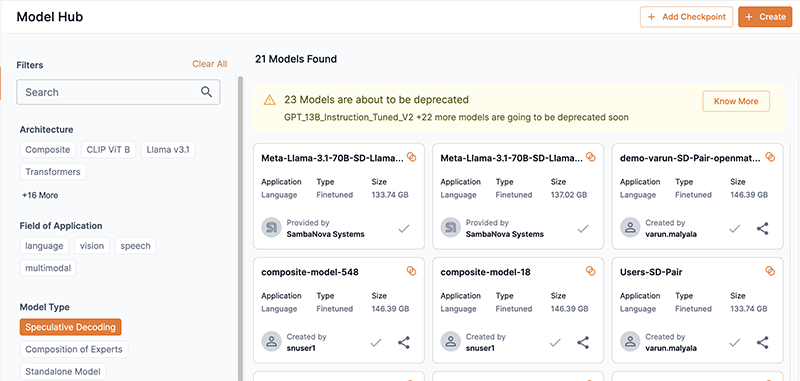Open the demo-varun-SD-Pair-openmat model title
This screenshot has width=800, height=381.
690,158
